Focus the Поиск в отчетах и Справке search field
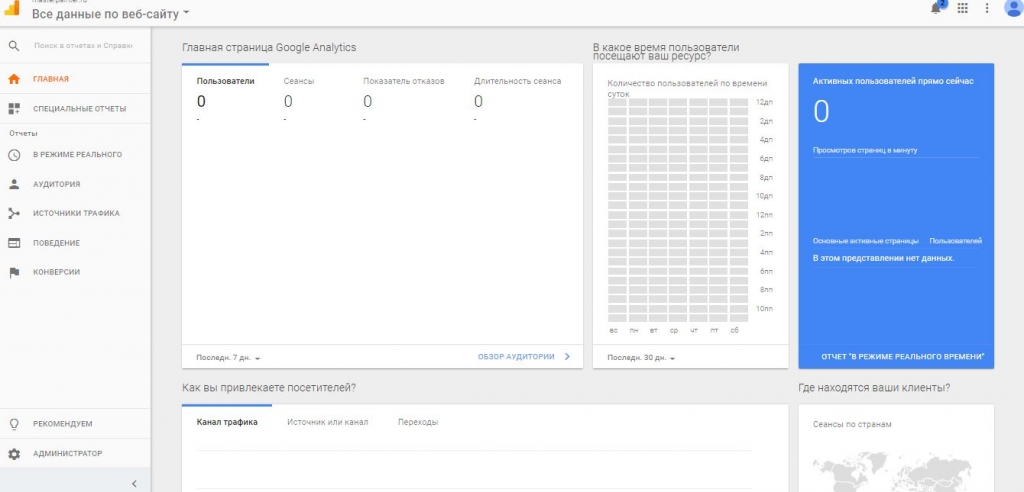 (83, 46)
